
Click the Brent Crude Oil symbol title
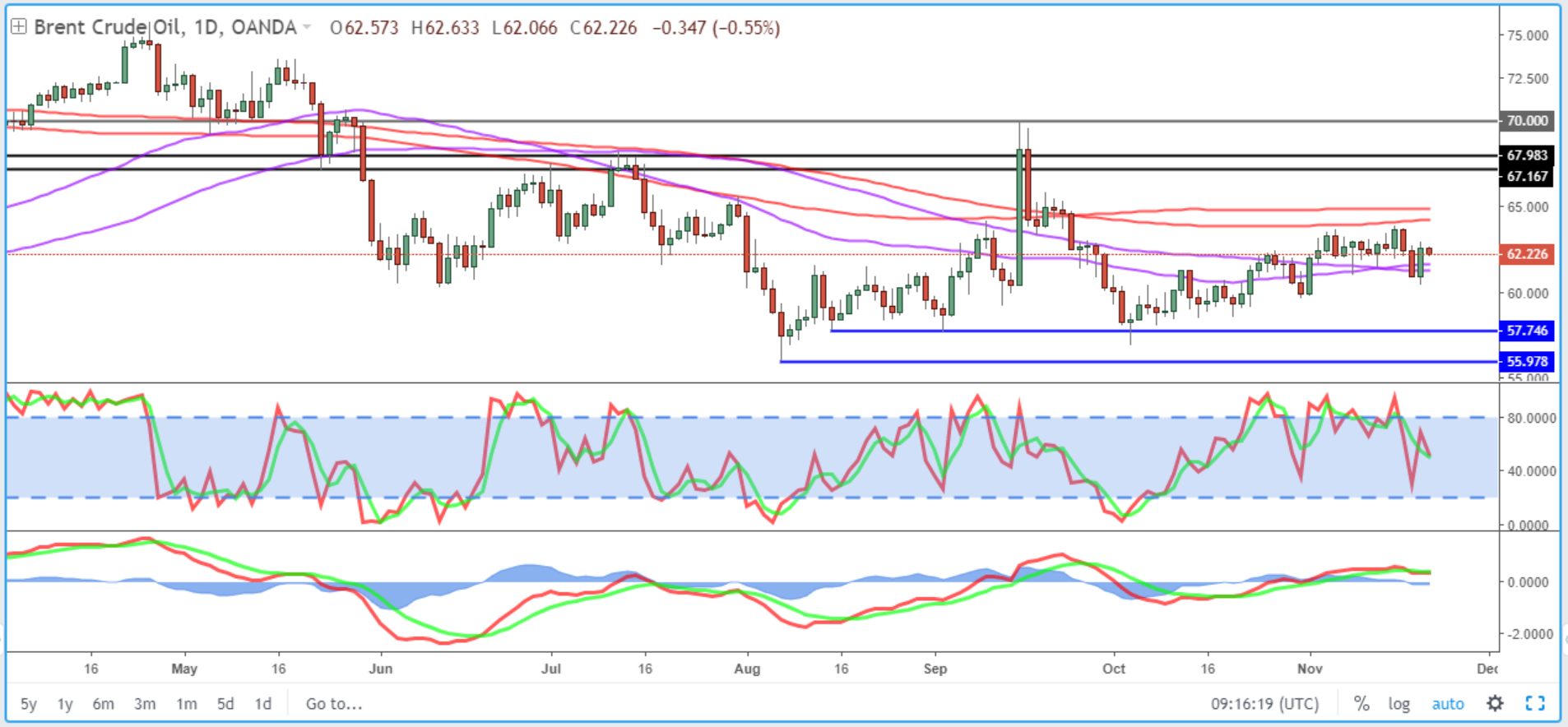pyautogui.click(x=165, y=27)
